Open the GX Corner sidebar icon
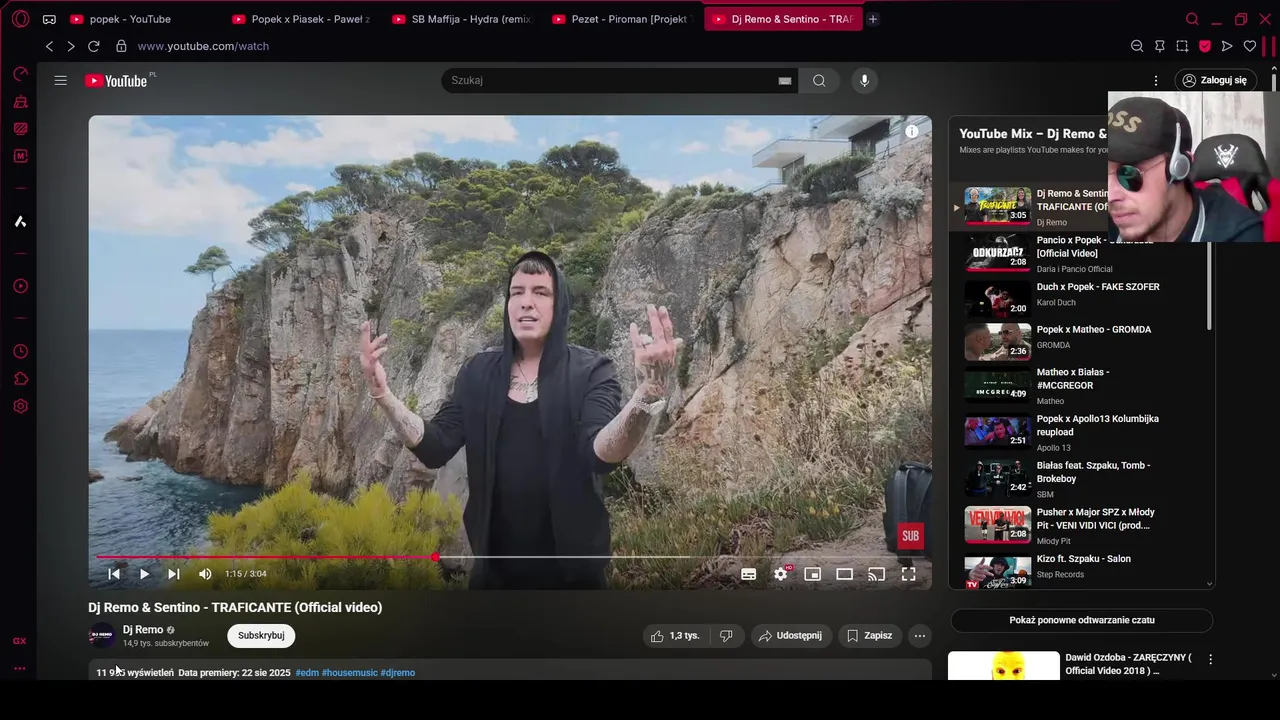Viewport: 1280px width, 720px height. coord(20,641)
